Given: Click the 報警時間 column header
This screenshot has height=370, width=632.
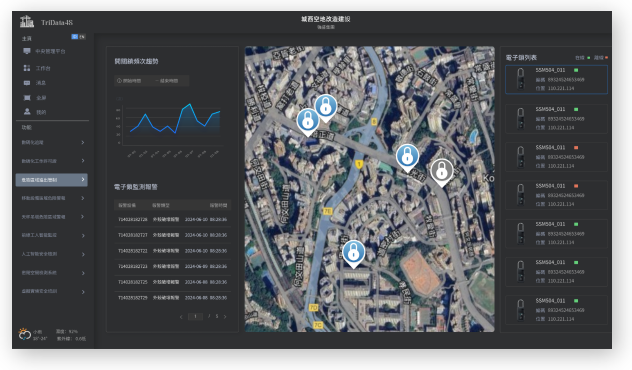Looking at the screenshot, I should pos(218,205).
